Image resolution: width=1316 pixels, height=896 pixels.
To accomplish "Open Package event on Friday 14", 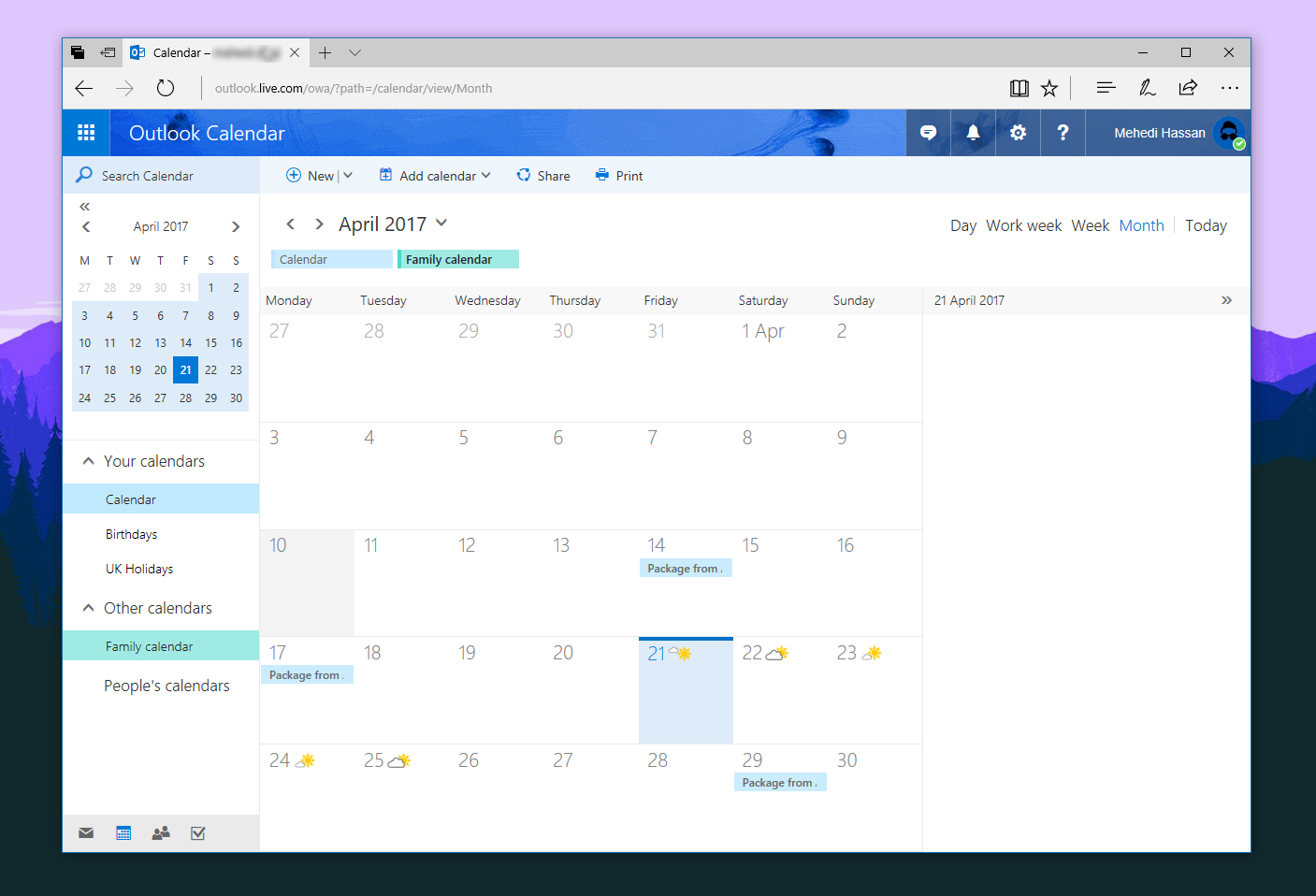I will (x=686, y=568).
